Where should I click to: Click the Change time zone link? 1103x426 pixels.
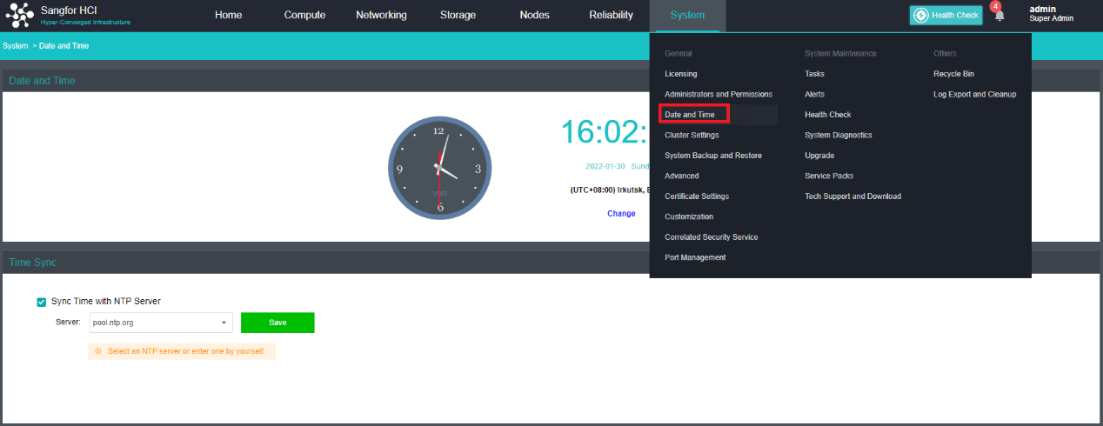pos(621,213)
